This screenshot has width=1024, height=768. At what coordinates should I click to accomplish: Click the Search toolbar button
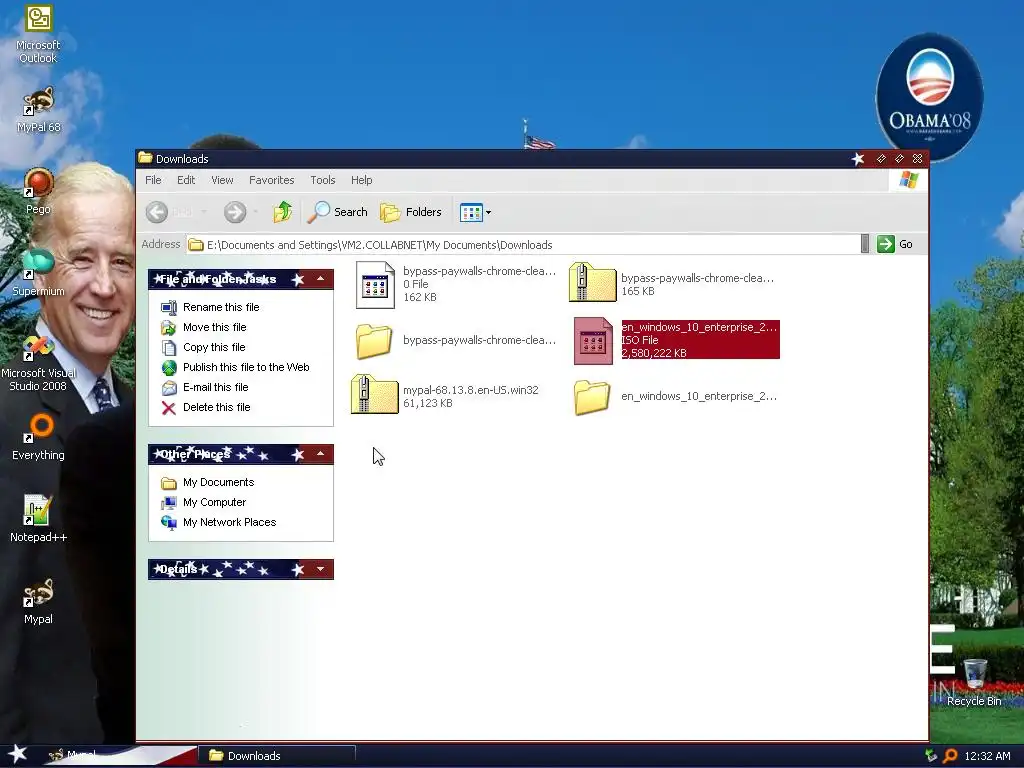(338, 212)
